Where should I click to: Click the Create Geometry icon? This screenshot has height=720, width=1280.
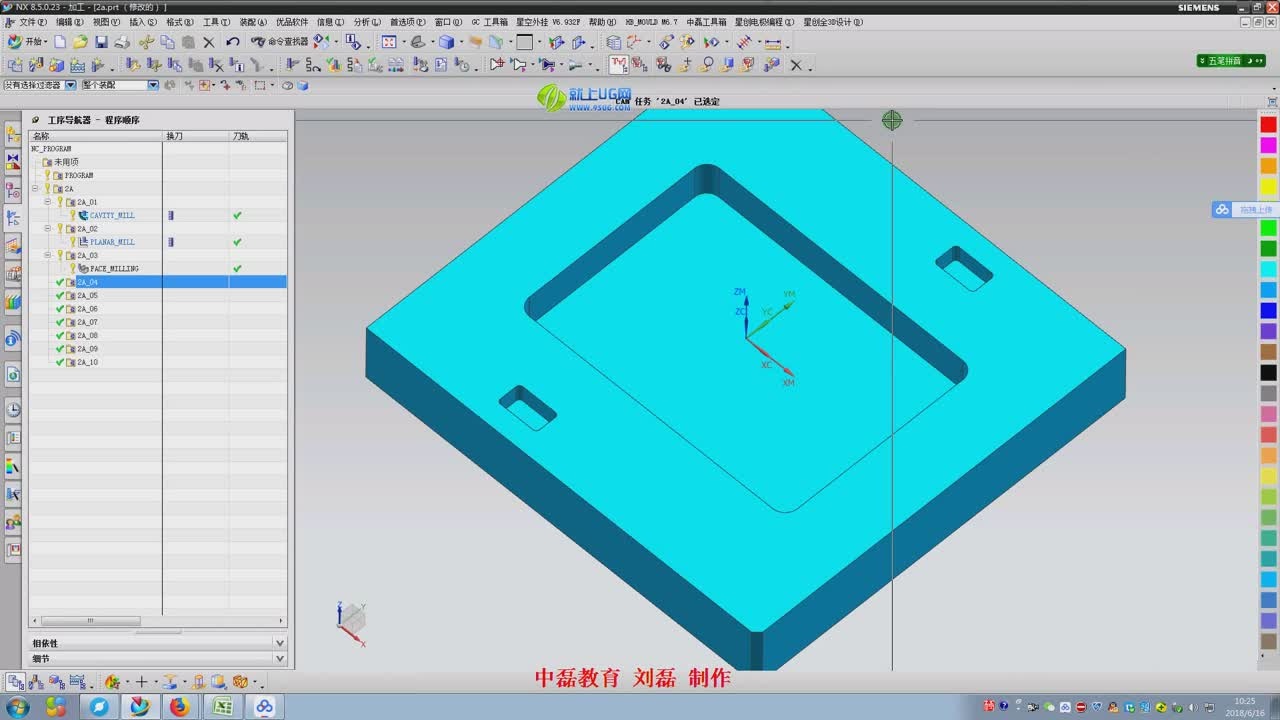pos(56,64)
